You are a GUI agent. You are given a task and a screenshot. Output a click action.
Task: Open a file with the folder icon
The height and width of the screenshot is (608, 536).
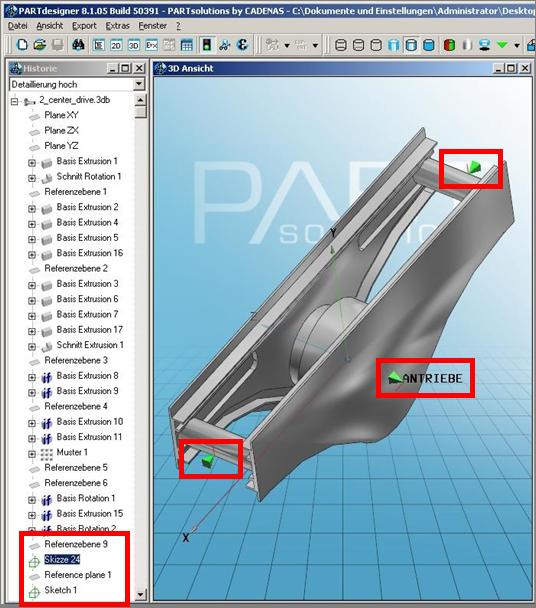(x=40, y=45)
